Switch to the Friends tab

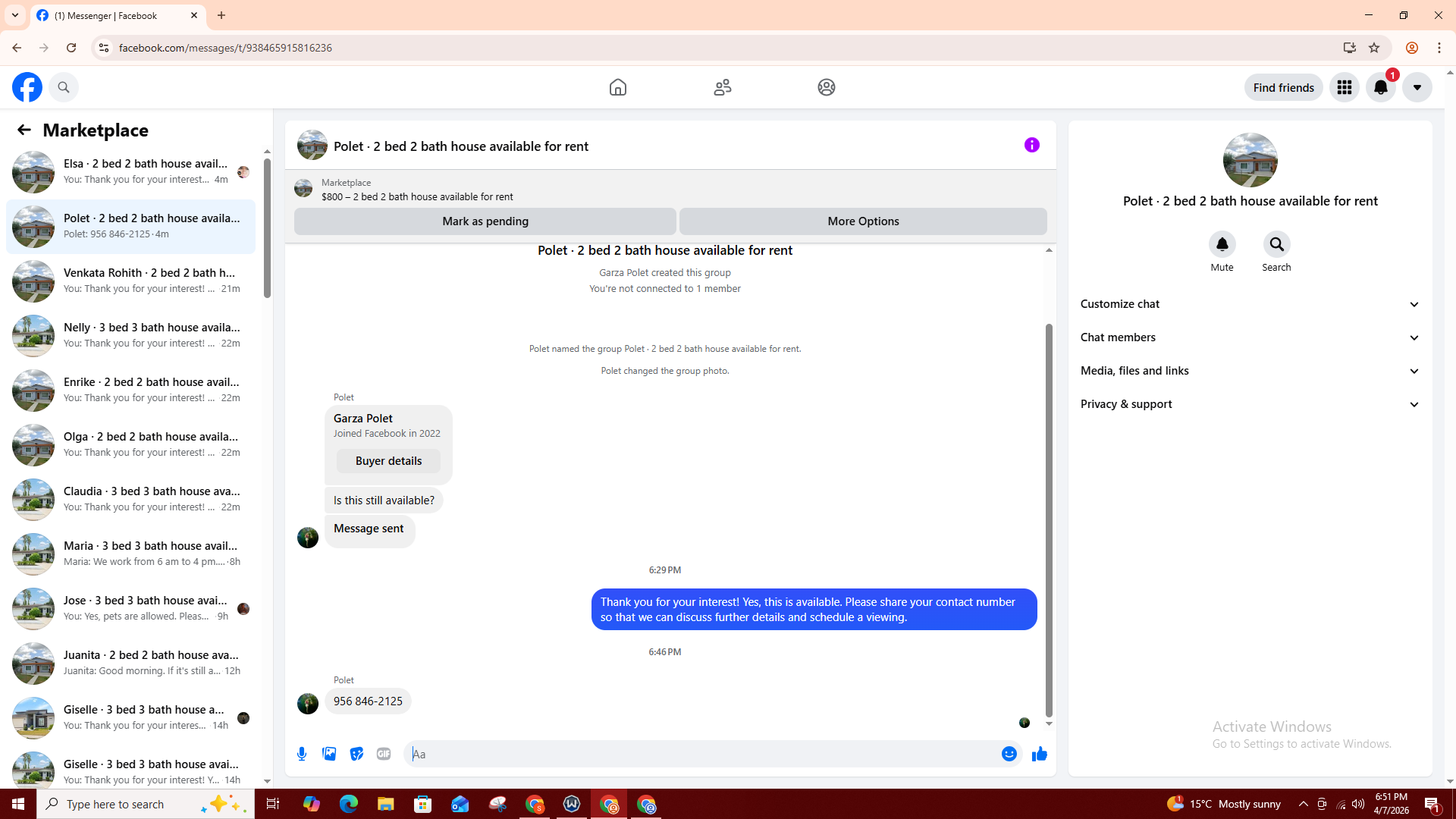722,87
